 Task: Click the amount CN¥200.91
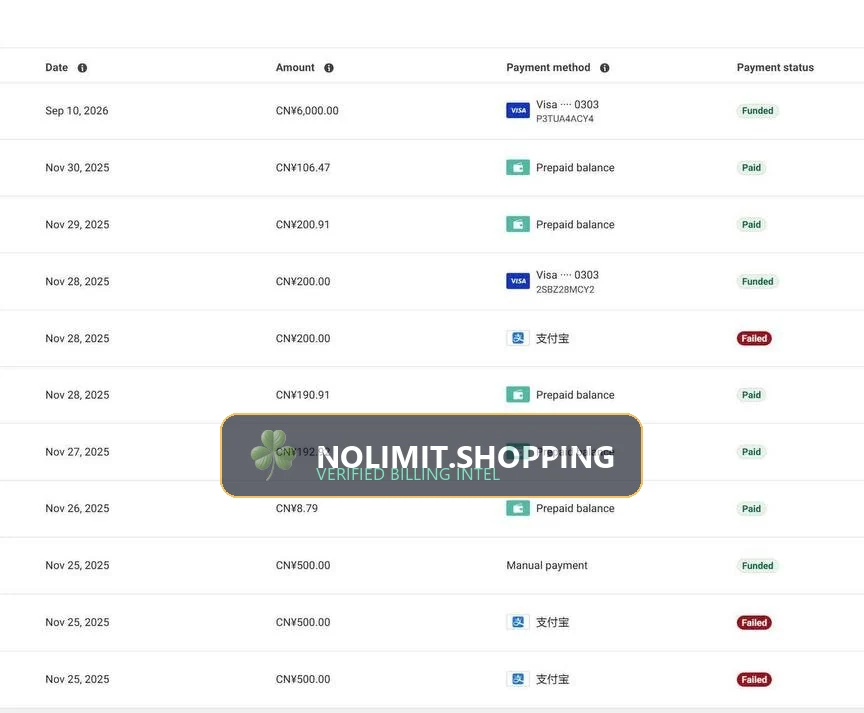303,224
